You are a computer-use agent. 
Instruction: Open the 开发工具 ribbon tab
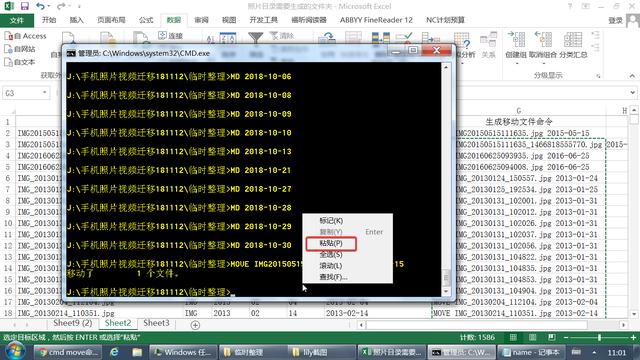tap(264, 20)
